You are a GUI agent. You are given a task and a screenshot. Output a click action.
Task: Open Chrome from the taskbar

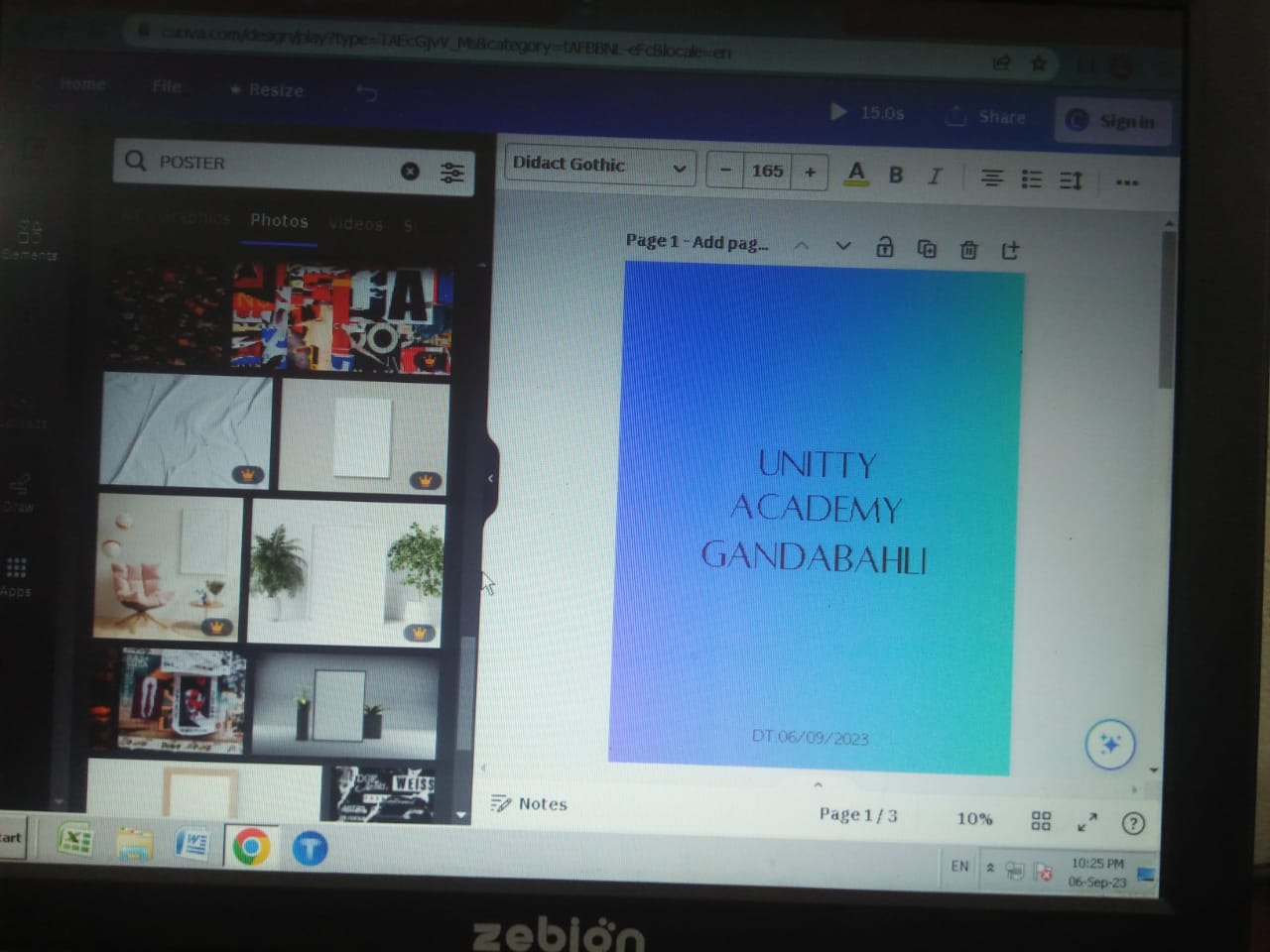pyautogui.click(x=250, y=847)
